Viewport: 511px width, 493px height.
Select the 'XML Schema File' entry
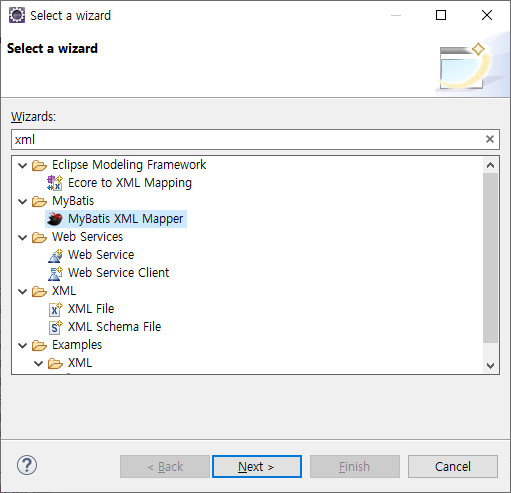114,327
